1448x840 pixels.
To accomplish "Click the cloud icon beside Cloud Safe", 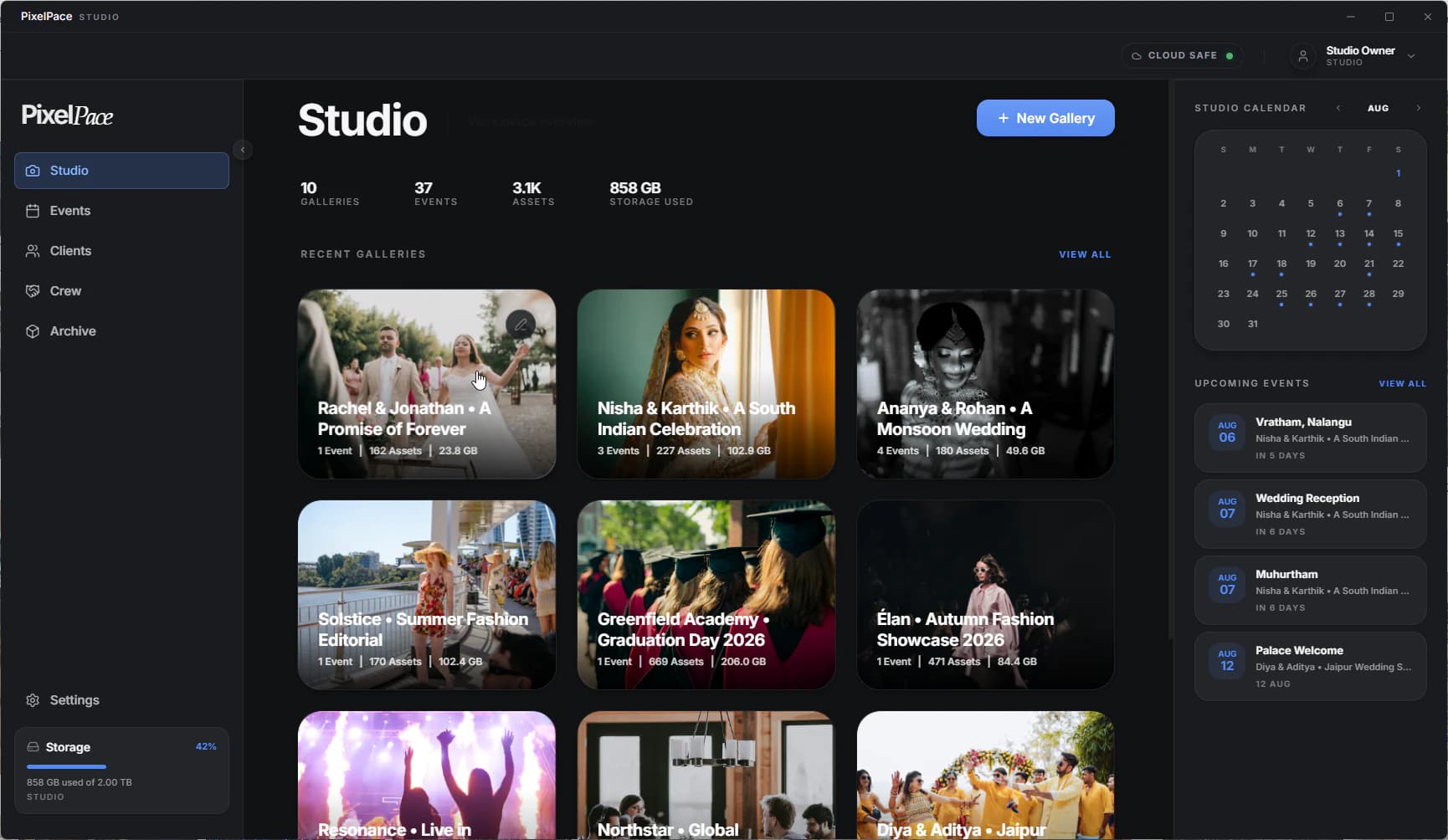I will coord(1136,56).
